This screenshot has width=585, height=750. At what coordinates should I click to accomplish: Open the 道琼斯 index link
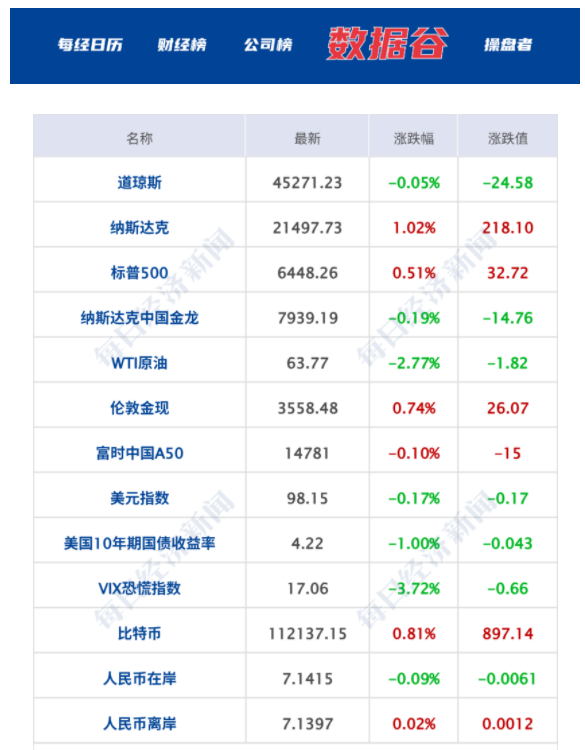point(139,183)
